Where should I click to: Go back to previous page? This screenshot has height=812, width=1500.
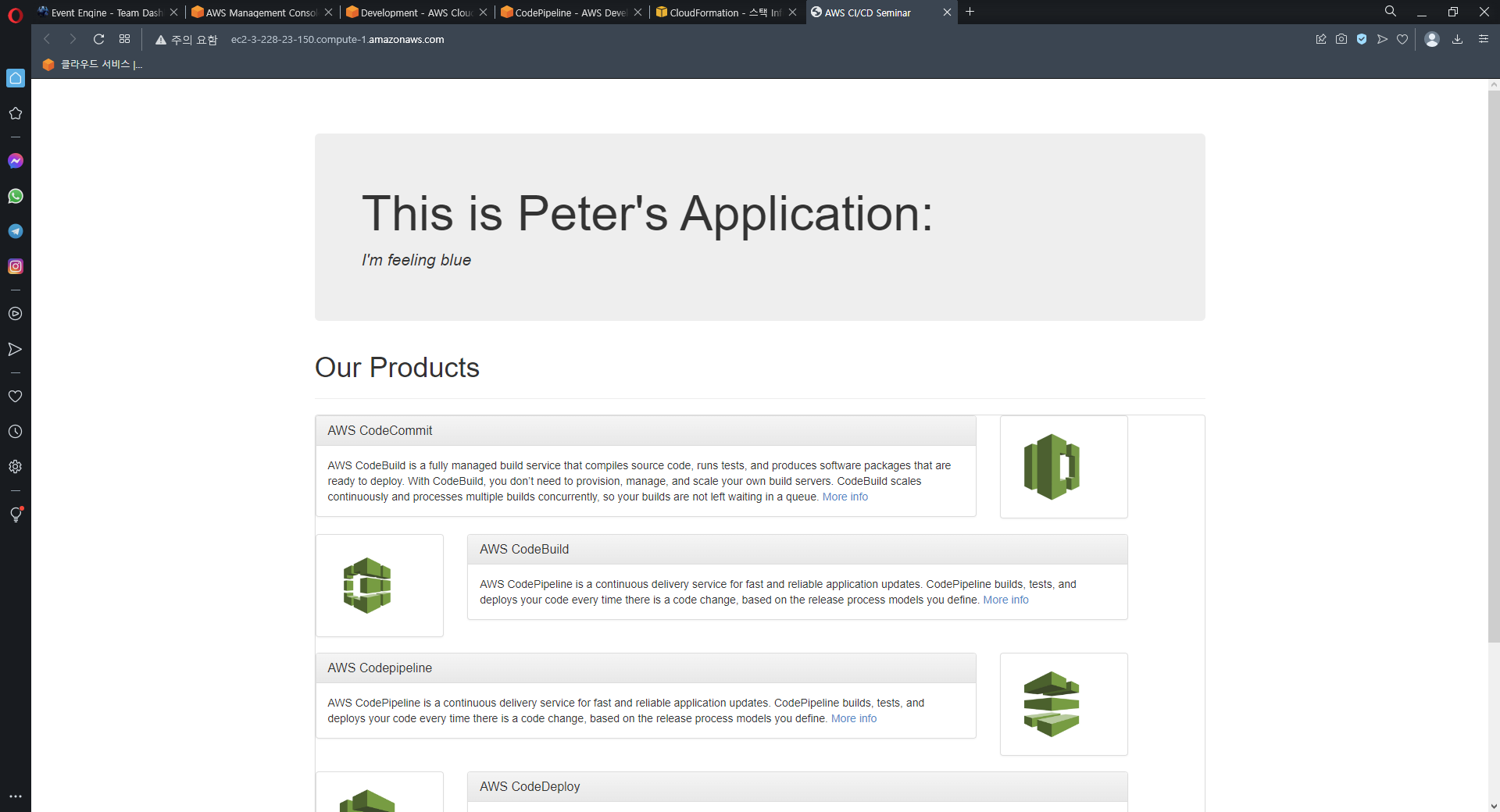[x=47, y=39]
